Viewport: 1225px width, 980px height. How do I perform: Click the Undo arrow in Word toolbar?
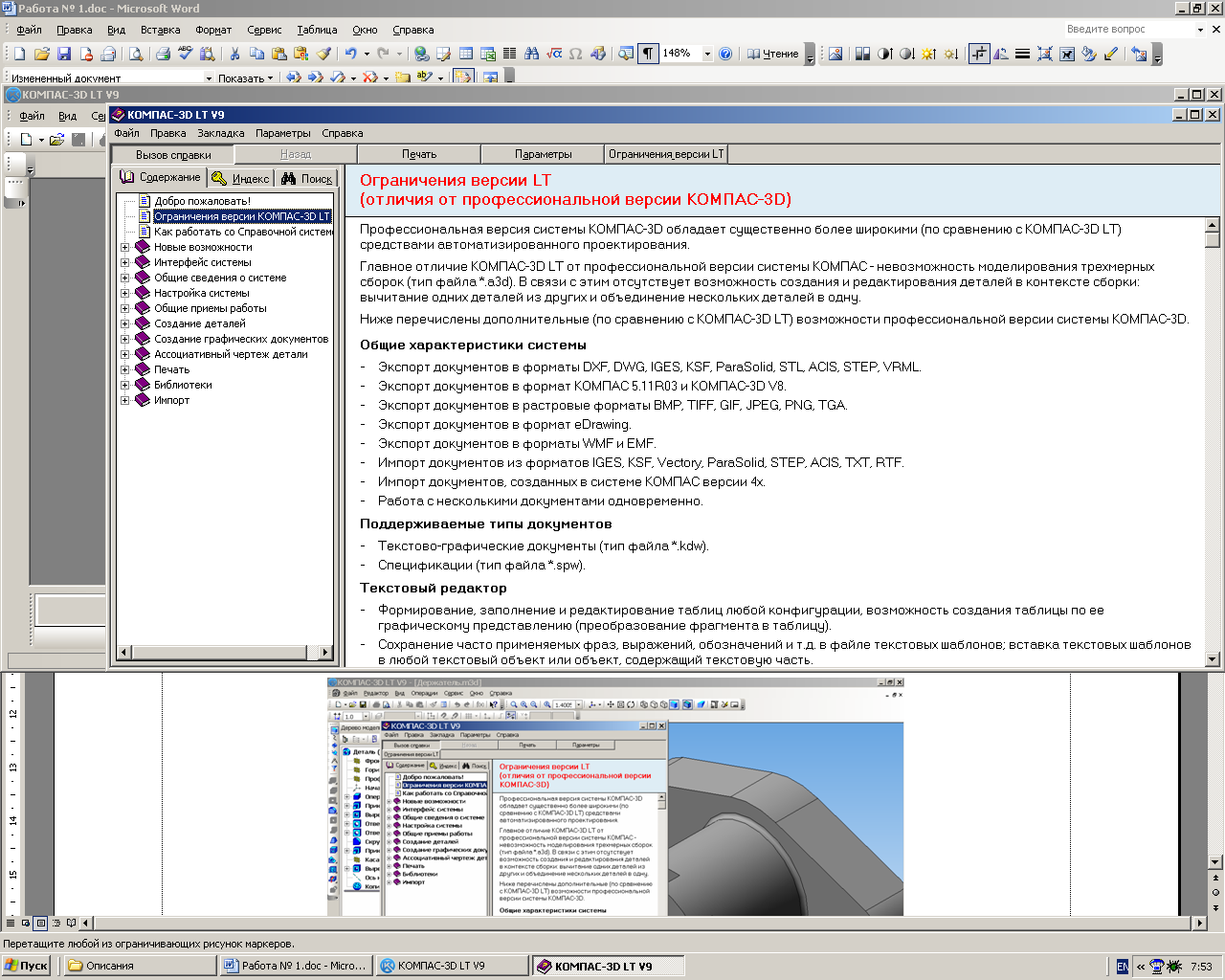(x=351, y=54)
